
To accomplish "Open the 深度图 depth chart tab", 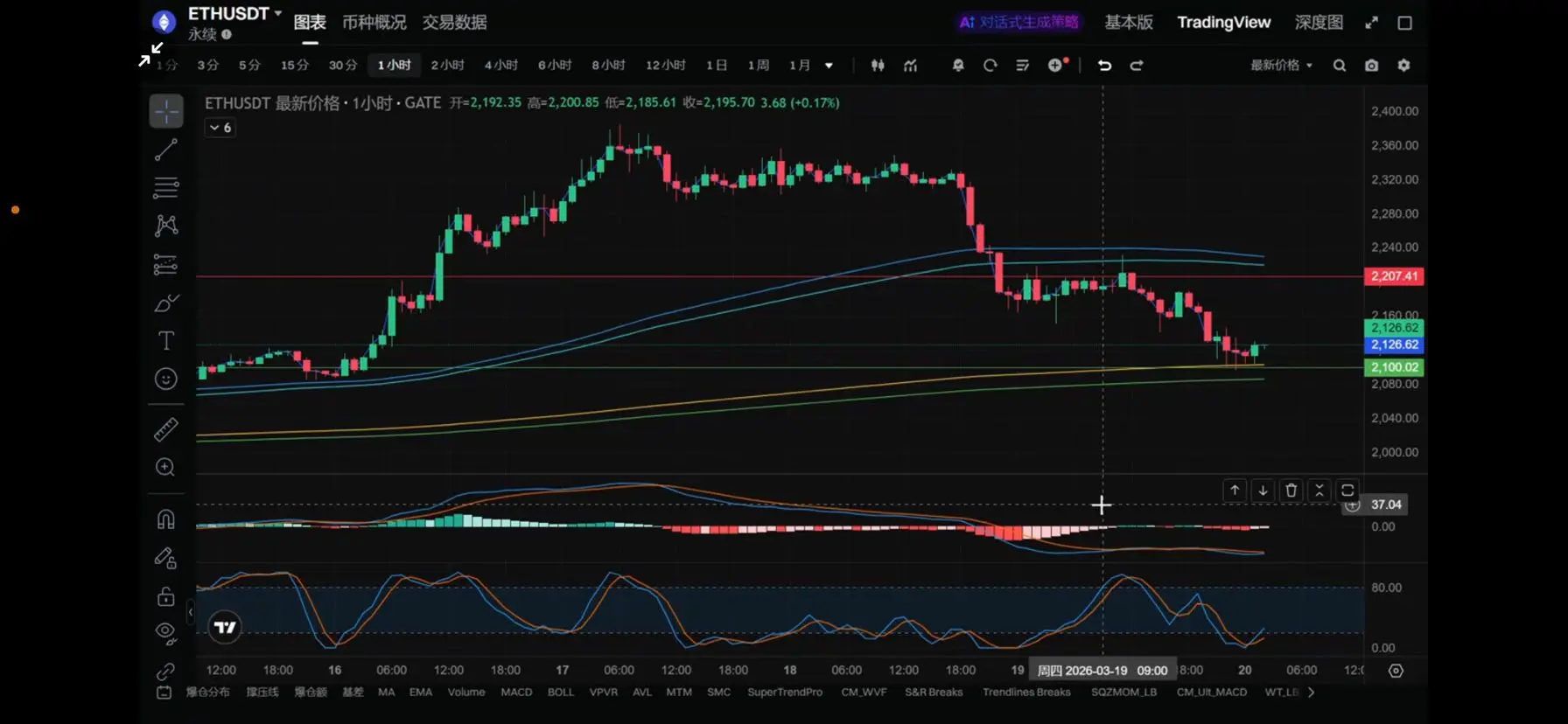I will [x=1319, y=22].
